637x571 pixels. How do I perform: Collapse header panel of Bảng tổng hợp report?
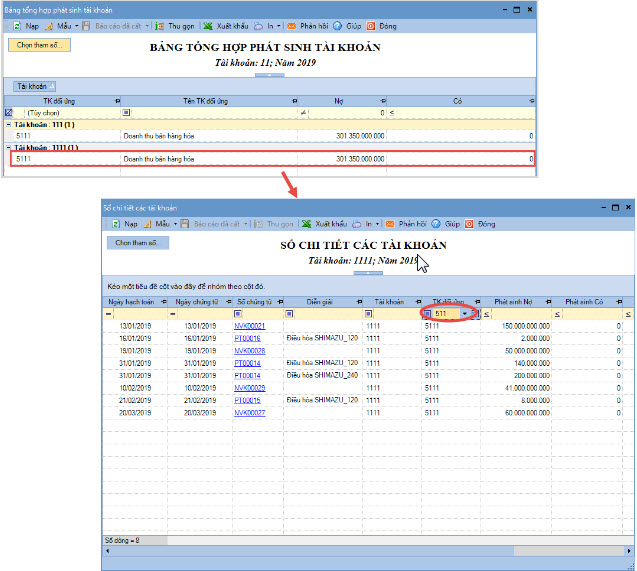(270, 75)
